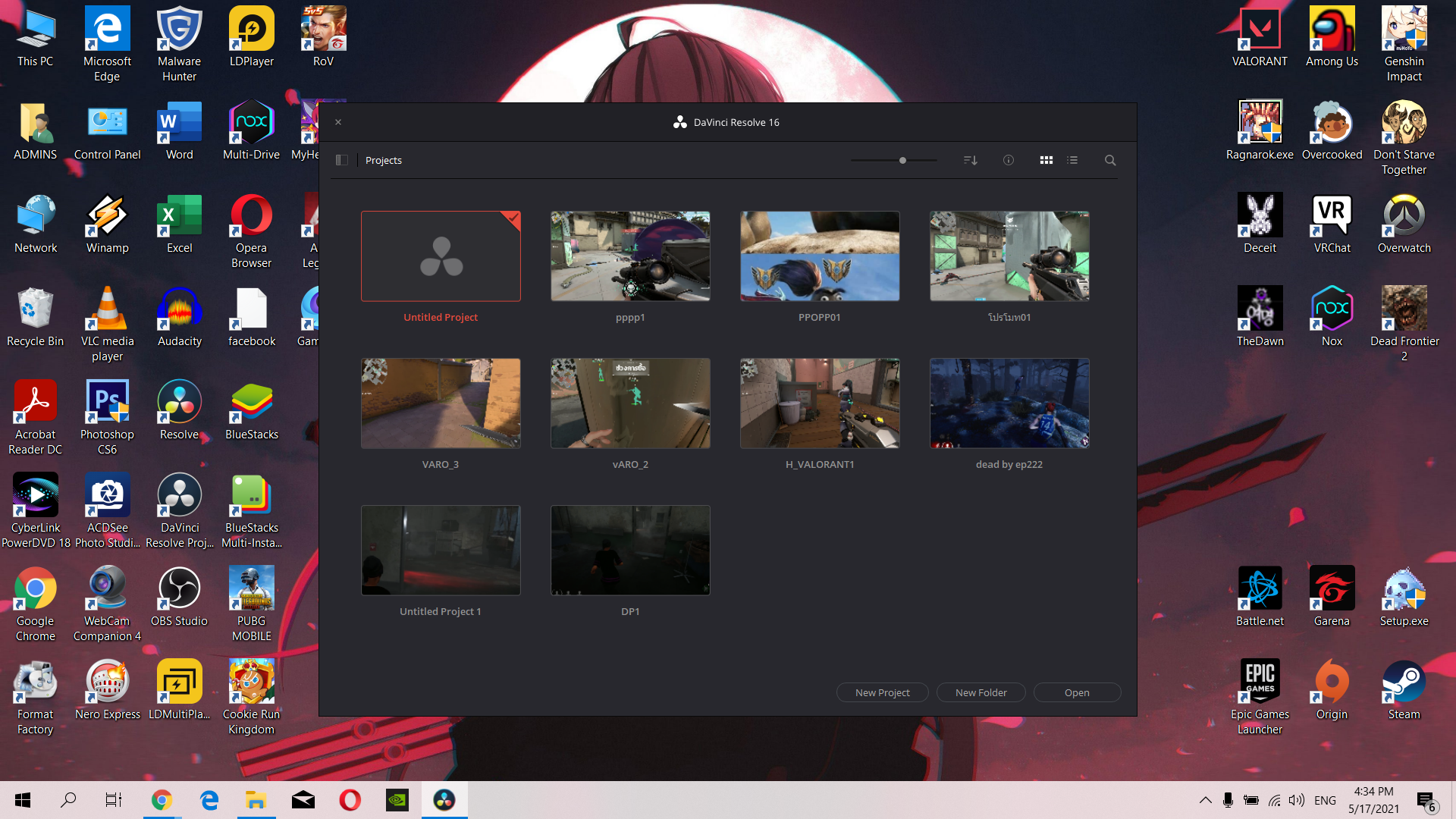The image size is (1456, 819).
Task: Open the sort order options
Action: tap(971, 160)
